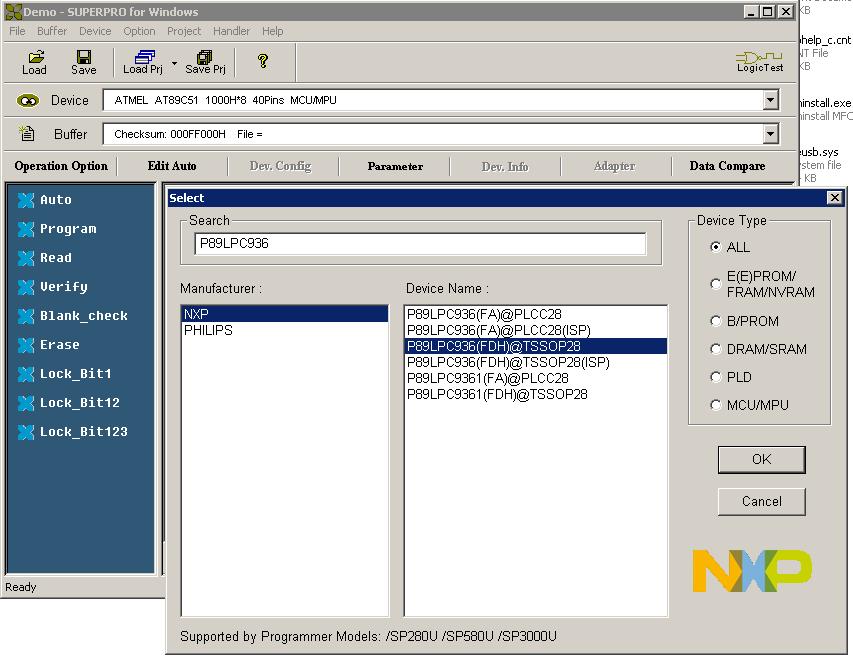
Task: Run the Verify operation
Action: [52, 287]
